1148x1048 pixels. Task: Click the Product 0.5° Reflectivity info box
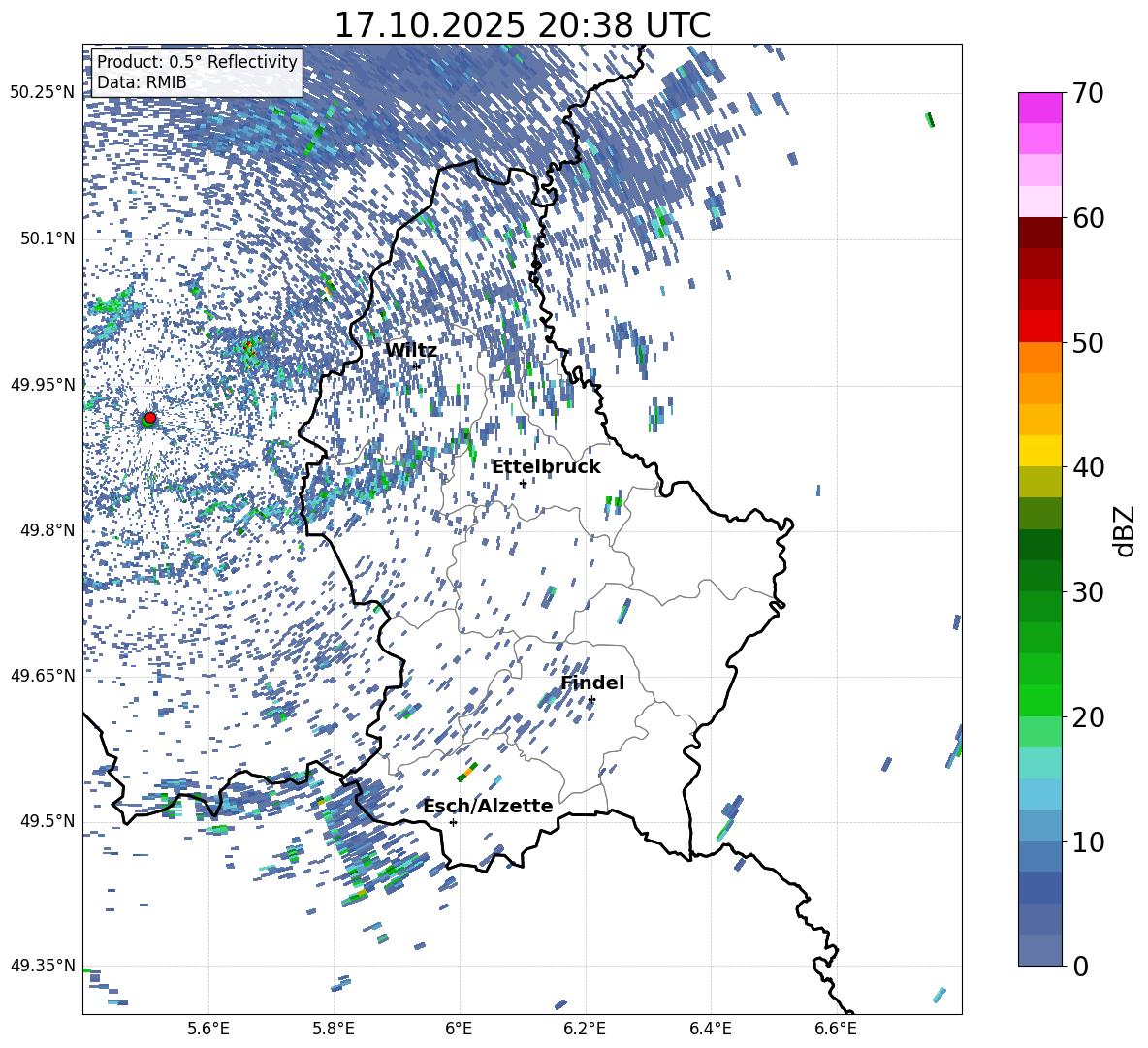[197, 73]
